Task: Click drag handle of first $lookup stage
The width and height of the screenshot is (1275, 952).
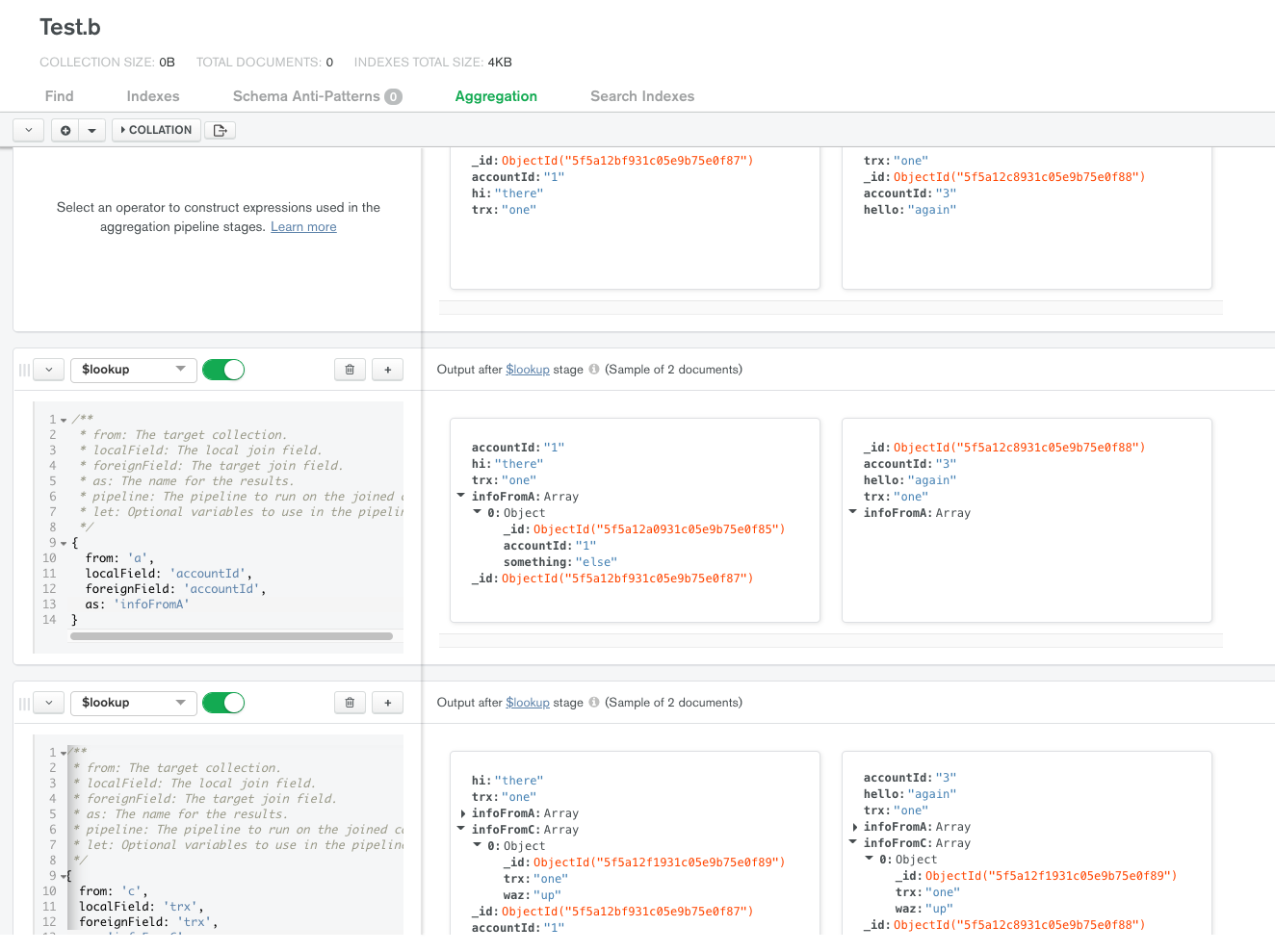Action: (24, 370)
